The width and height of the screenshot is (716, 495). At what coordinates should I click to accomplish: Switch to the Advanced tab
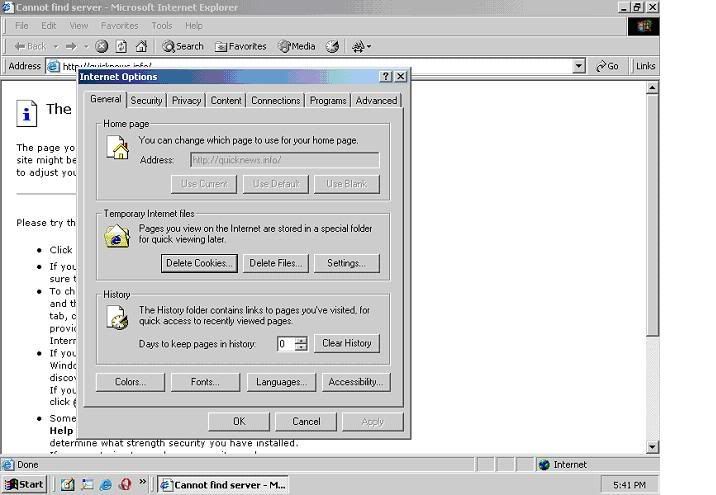tap(376, 100)
